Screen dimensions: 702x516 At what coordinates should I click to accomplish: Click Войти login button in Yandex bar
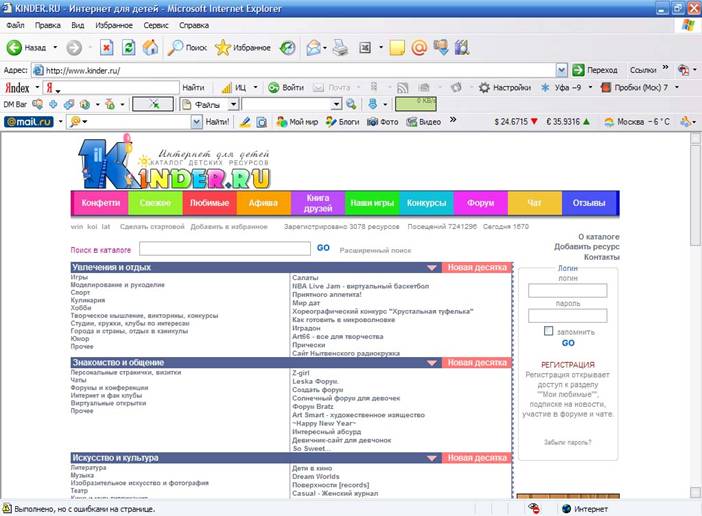click(x=286, y=88)
